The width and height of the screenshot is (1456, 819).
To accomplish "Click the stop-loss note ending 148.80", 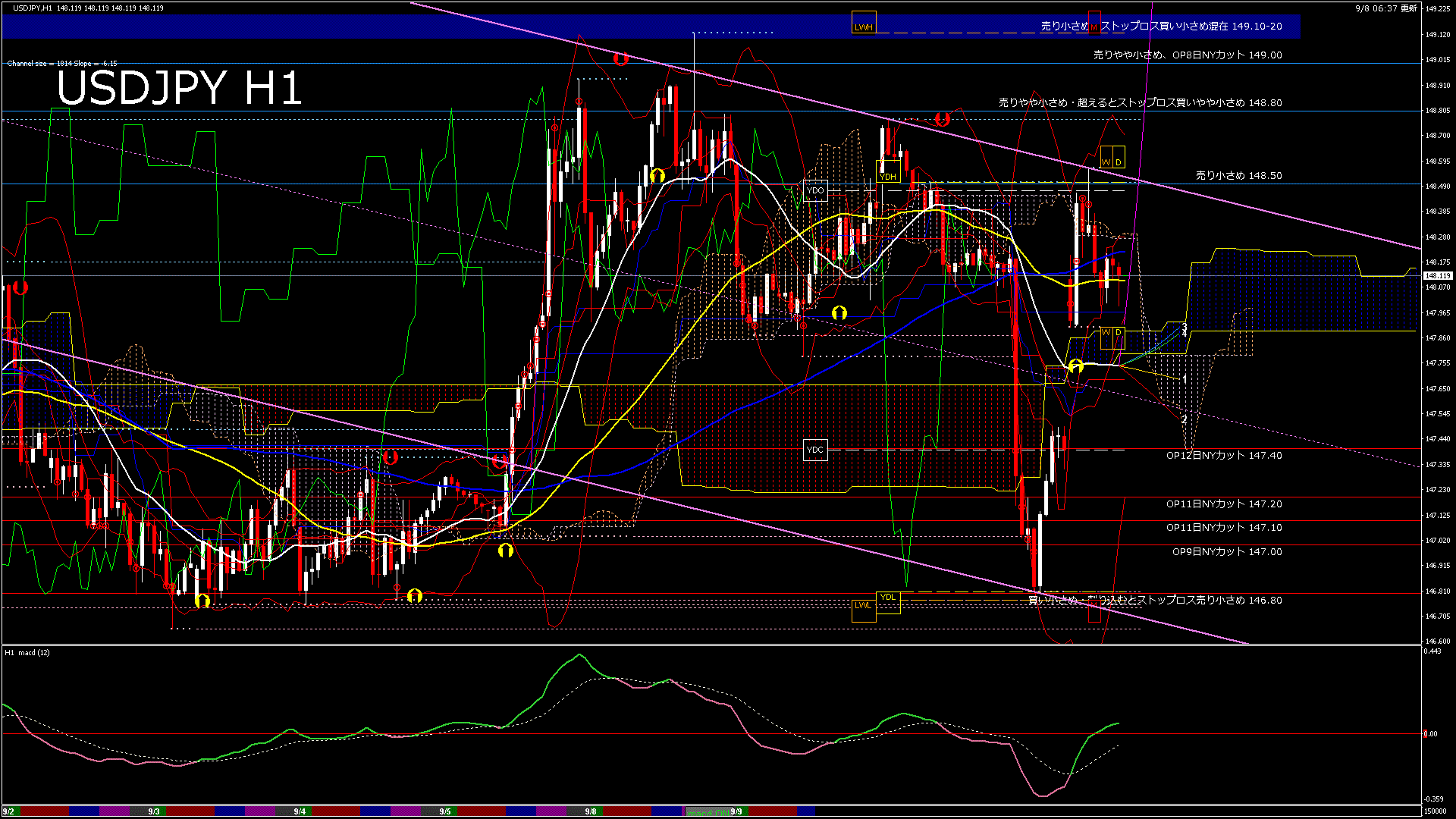I will click(x=1140, y=102).
